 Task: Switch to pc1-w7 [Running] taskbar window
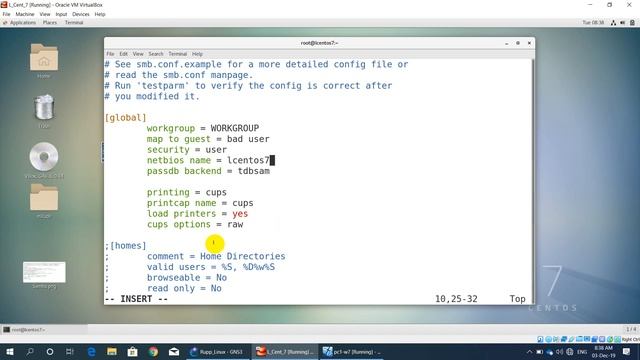[351, 351]
